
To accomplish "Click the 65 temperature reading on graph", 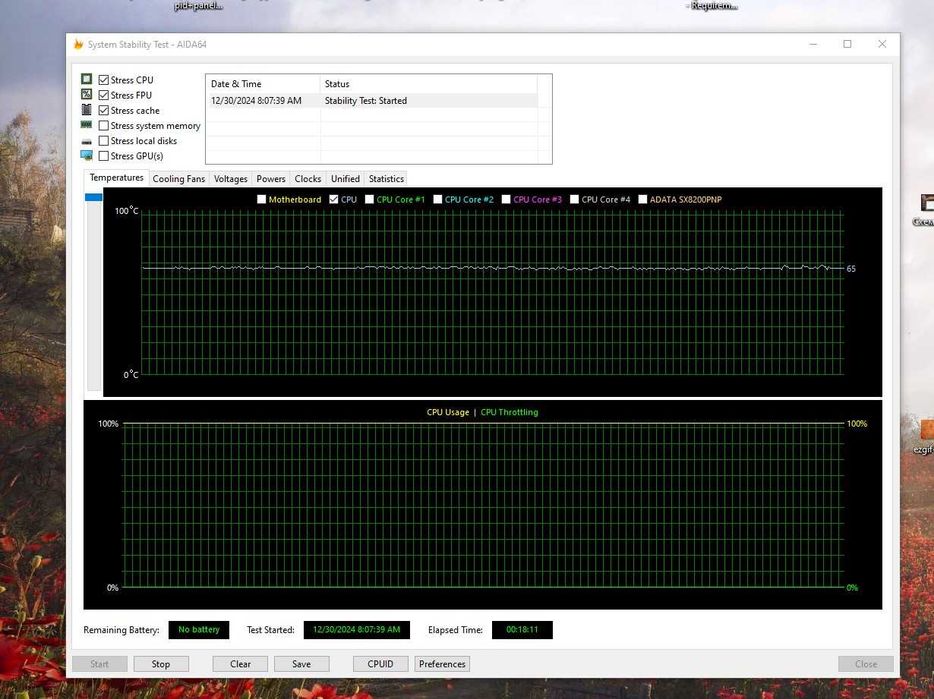I will [x=851, y=269].
